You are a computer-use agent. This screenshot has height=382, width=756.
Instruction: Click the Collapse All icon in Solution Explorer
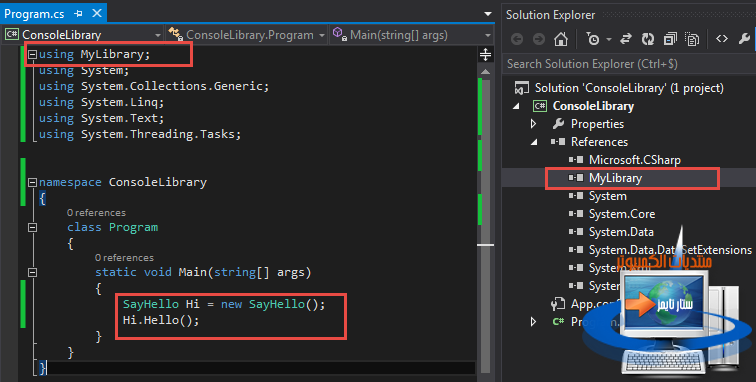pyautogui.click(x=670, y=39)
